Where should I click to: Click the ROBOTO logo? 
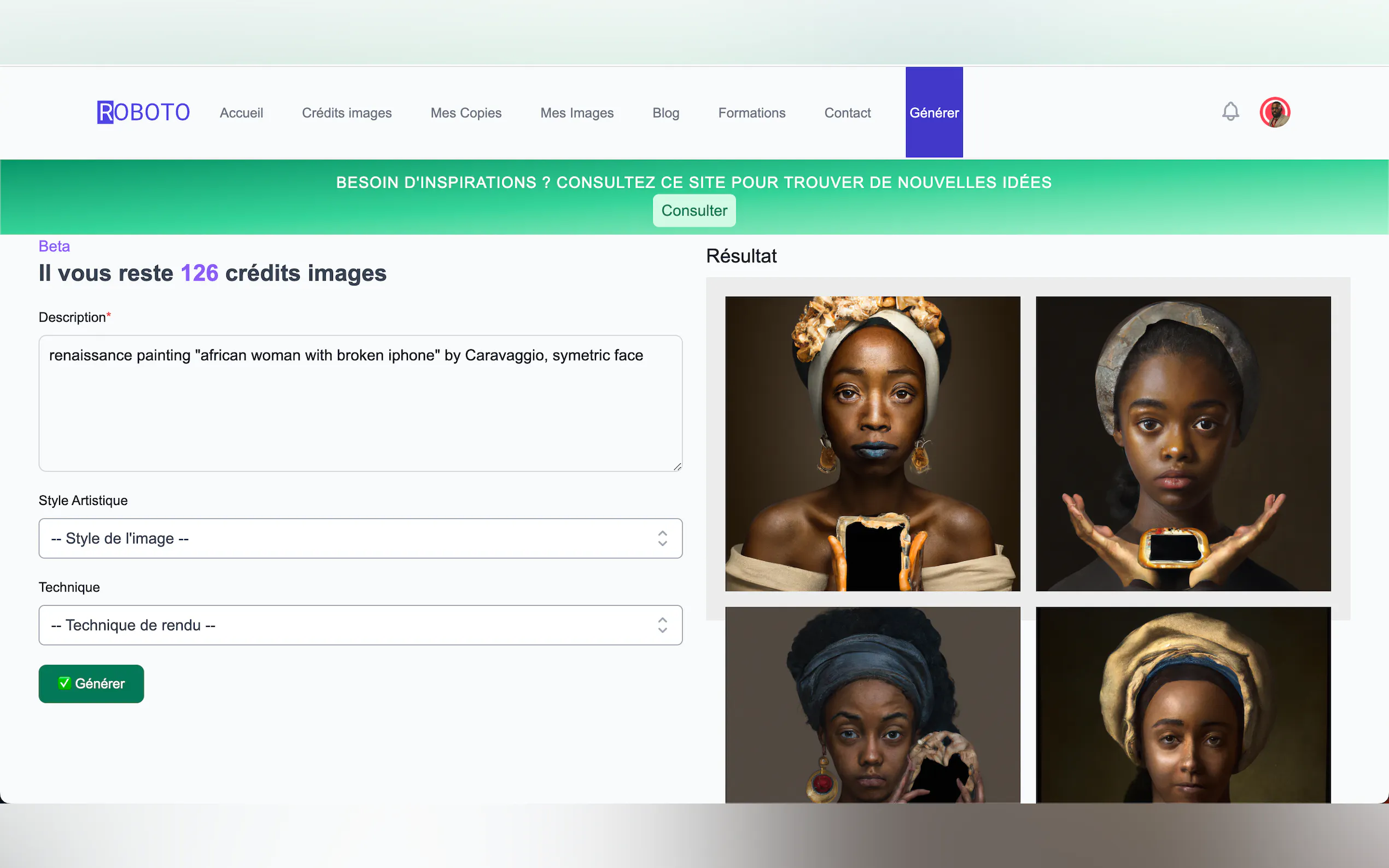[x=144, y=113]
